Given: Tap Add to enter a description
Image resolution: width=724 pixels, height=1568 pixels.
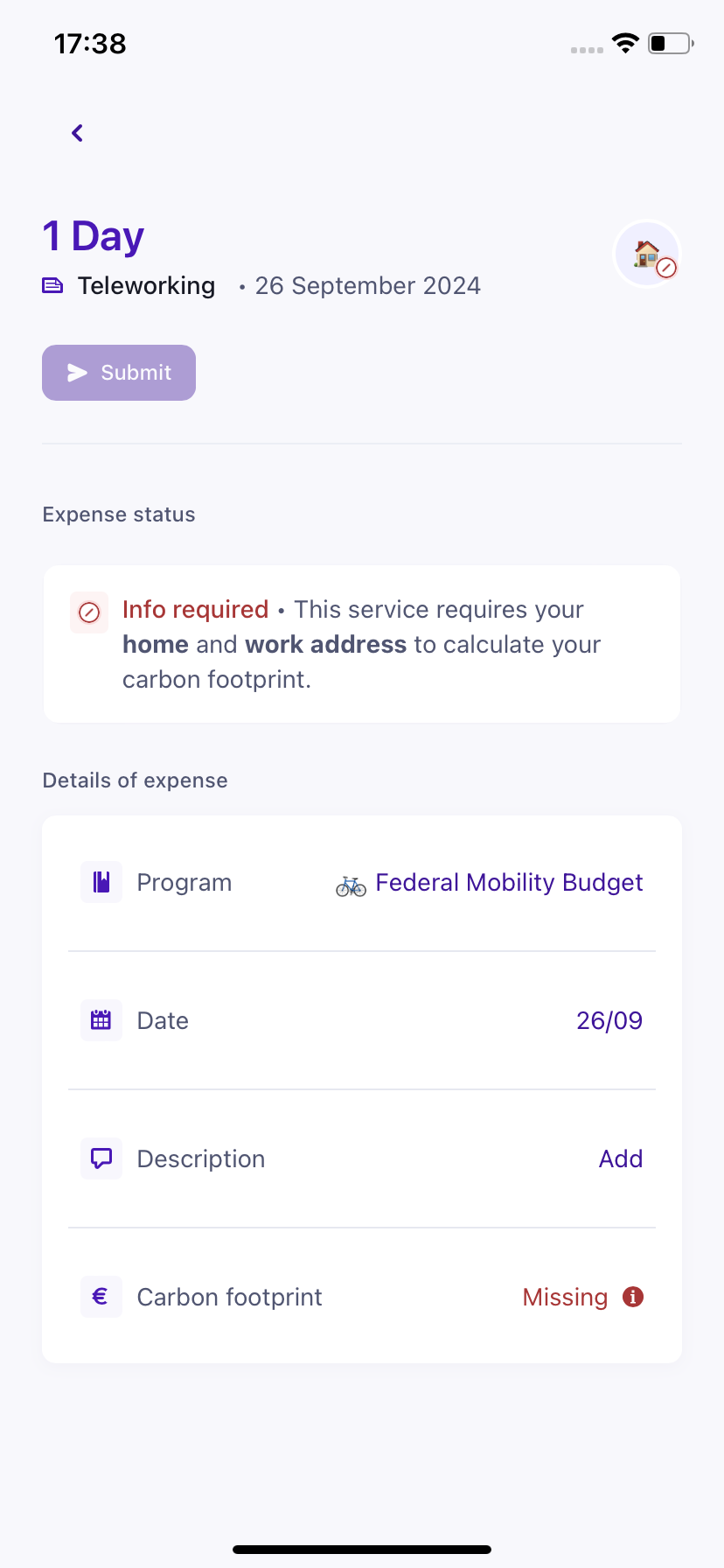Looking at the screenshot, I should click(621, 1158).
